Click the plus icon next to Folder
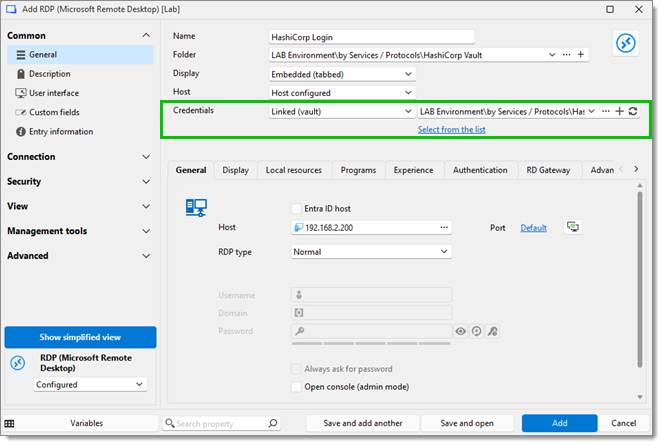The height and width of the screenshot is (446, 663). tap(581, 55)
